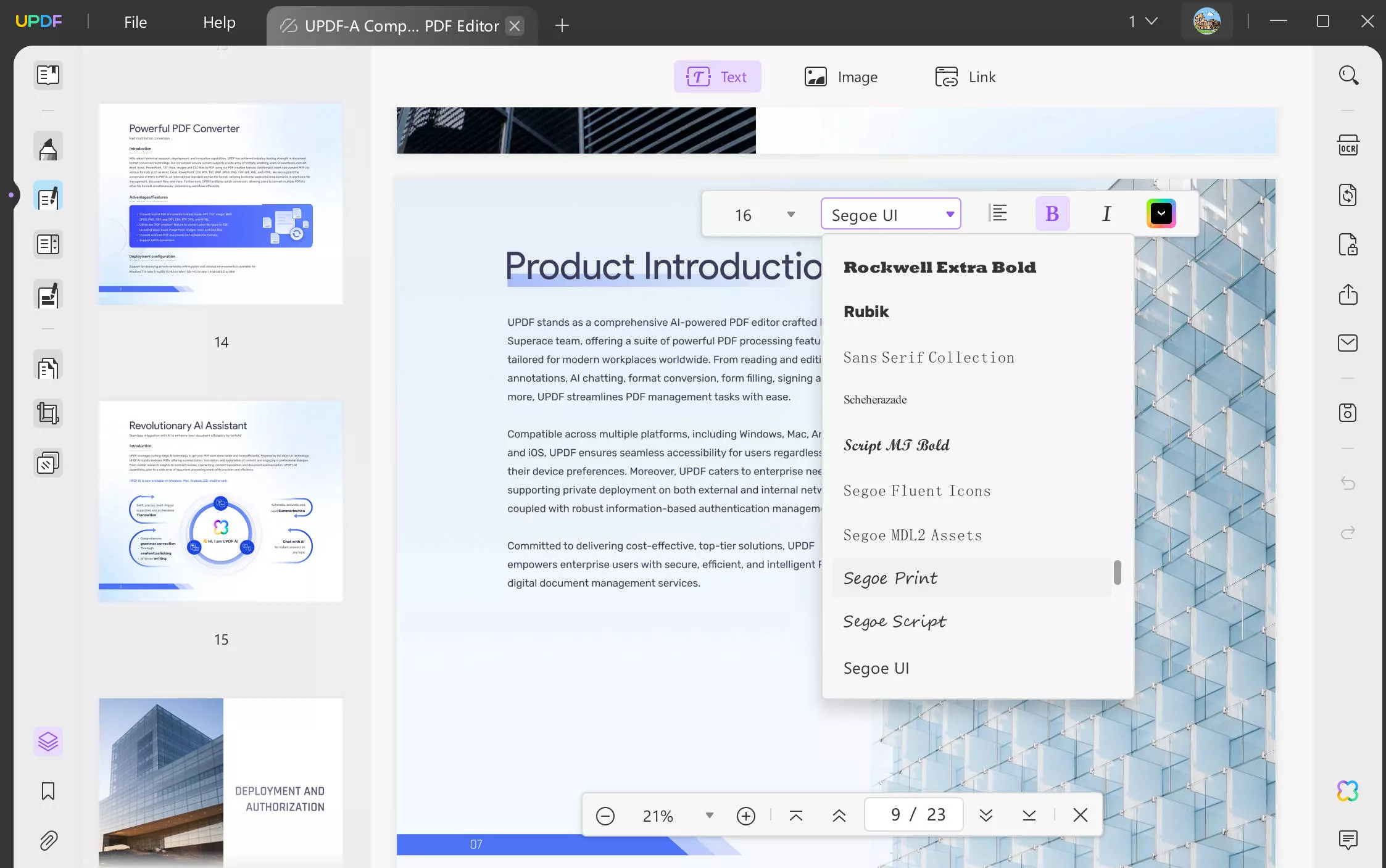The image size is (1386, 868).
Task: Go to the previous page
Action: coord(839,816)
